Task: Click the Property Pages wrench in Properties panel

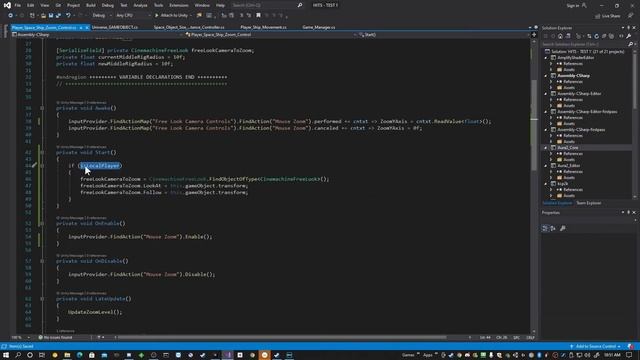Action: pyautogui.click(x=563, y=229)
